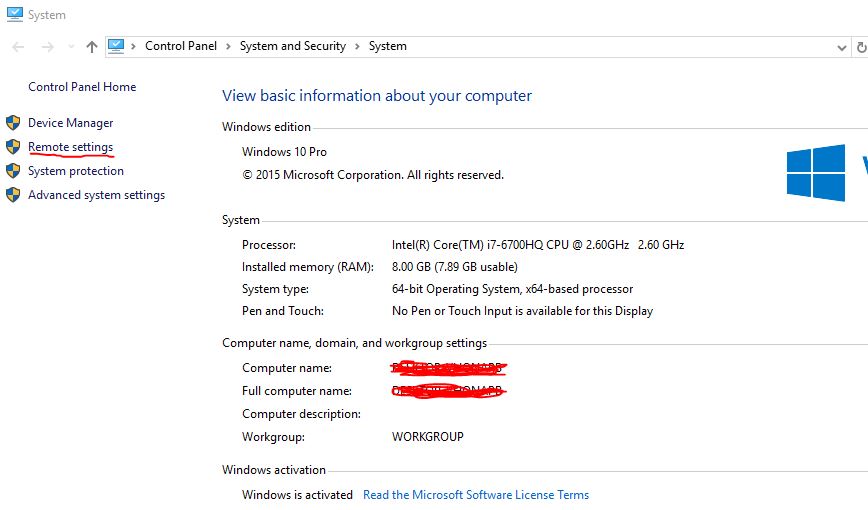Screen dimensions: 868x510
Task: Expand chevron after Control Panel breadcrumb
Action: click(228, 47)
